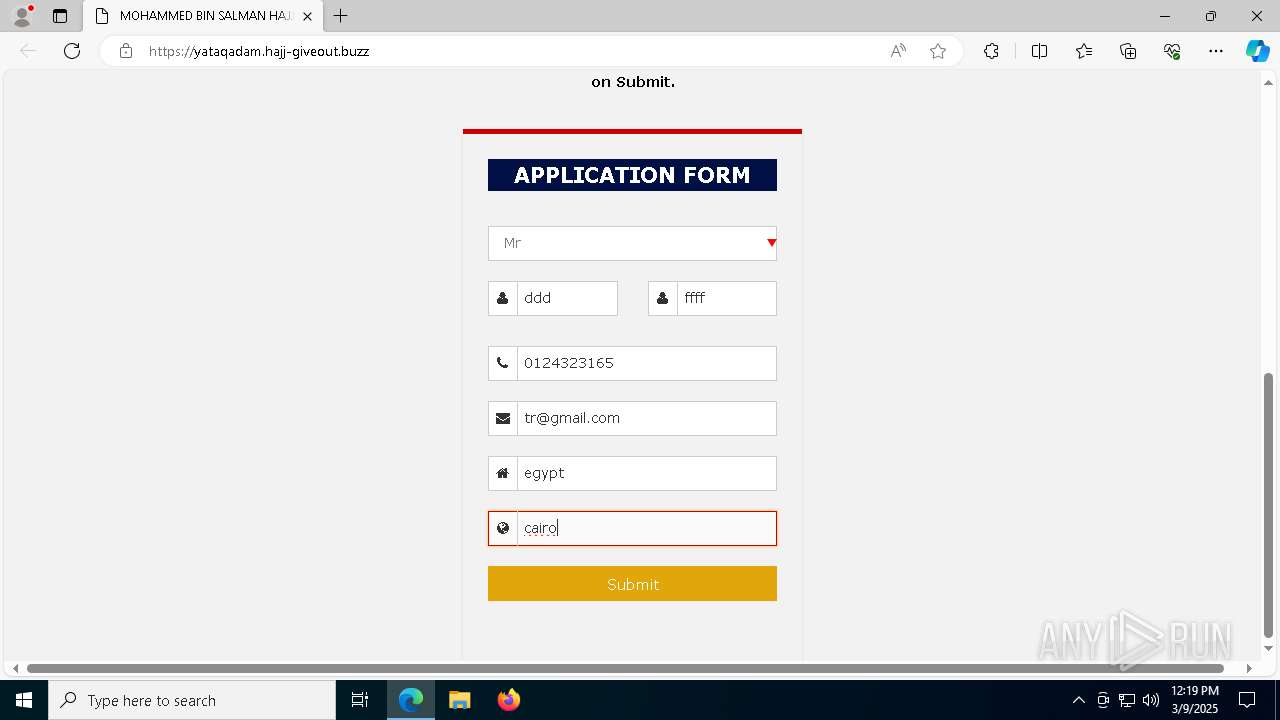Click the APPLICATION FORM heading
Image resolution: width=1280 pixels, height=720 pixels.
[632, 175]
